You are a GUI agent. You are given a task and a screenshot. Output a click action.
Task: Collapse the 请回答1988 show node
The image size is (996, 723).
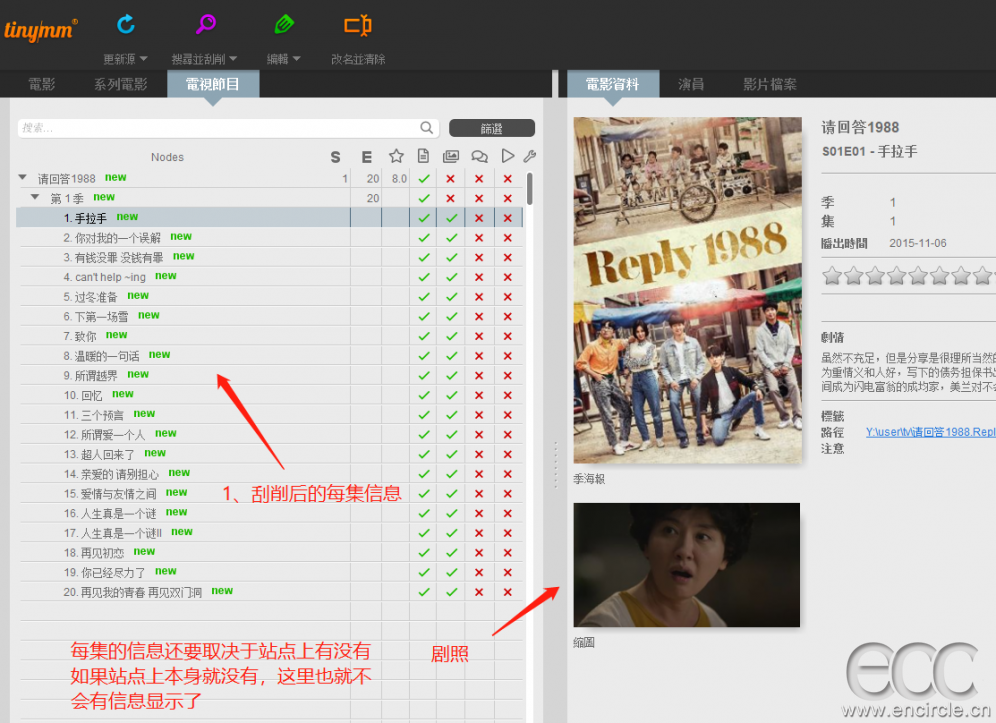(x=23, y=177)
